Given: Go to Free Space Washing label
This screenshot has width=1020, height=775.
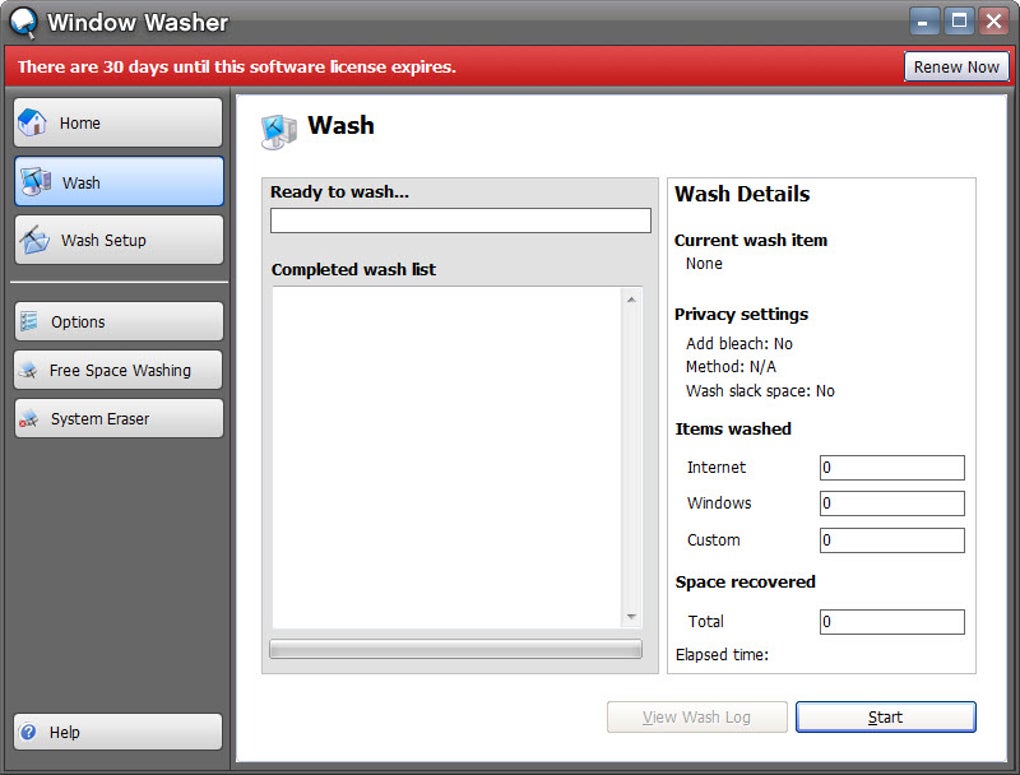Looking at the screenshot, I should 120,370.
